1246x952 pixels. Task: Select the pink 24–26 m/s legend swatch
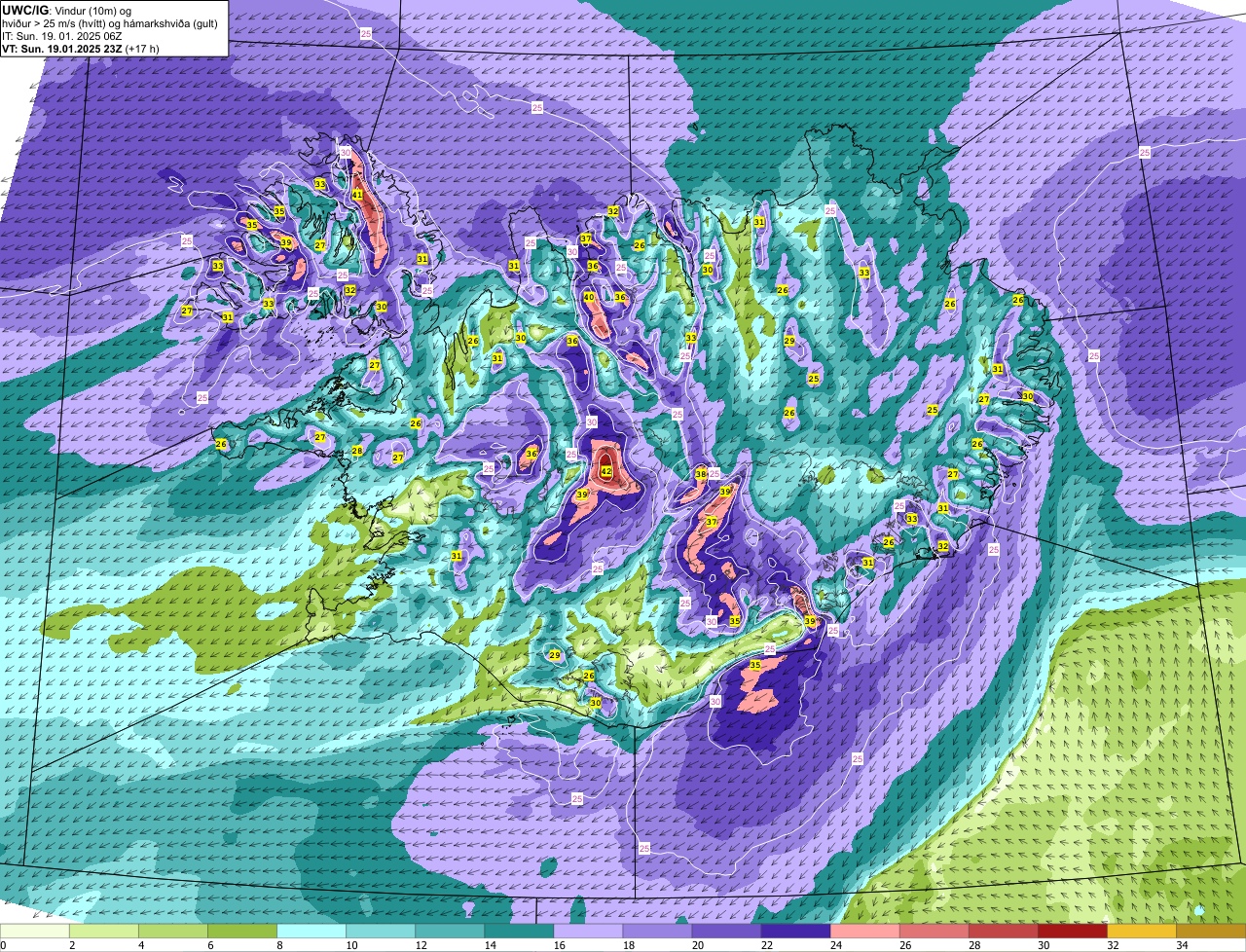coord(864,932)
